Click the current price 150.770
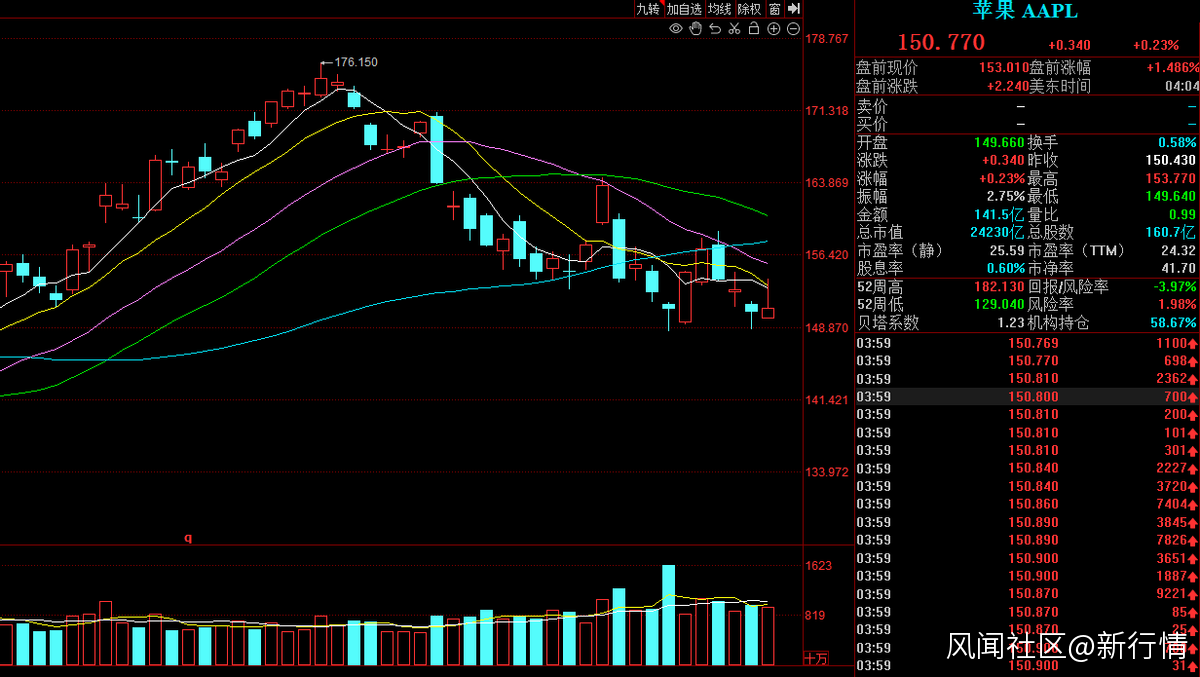Viewport: 1200px width, 677px height. [940, 43]
